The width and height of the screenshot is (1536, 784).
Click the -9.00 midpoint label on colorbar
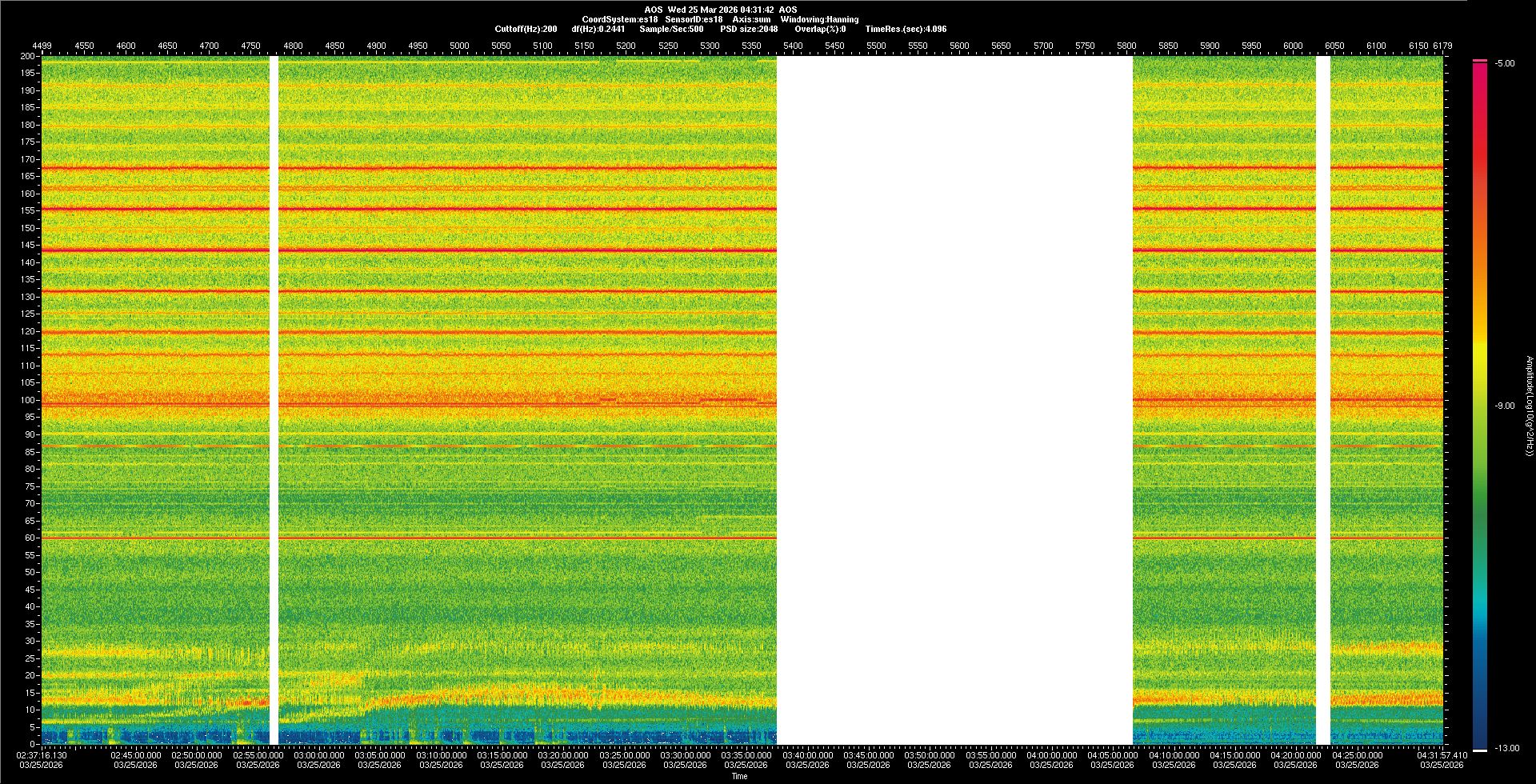click(1504, 406)
